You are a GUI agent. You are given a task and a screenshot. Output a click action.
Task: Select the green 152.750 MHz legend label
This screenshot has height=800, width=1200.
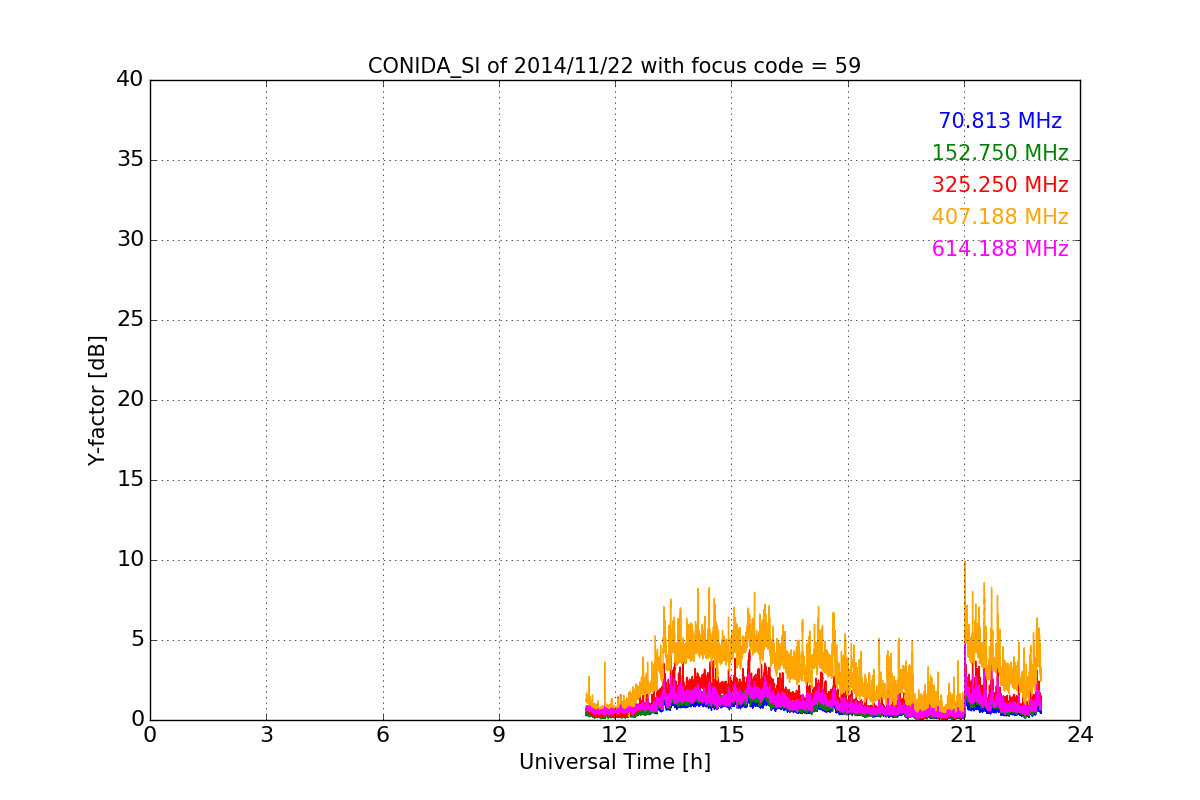click(1000, 153)
